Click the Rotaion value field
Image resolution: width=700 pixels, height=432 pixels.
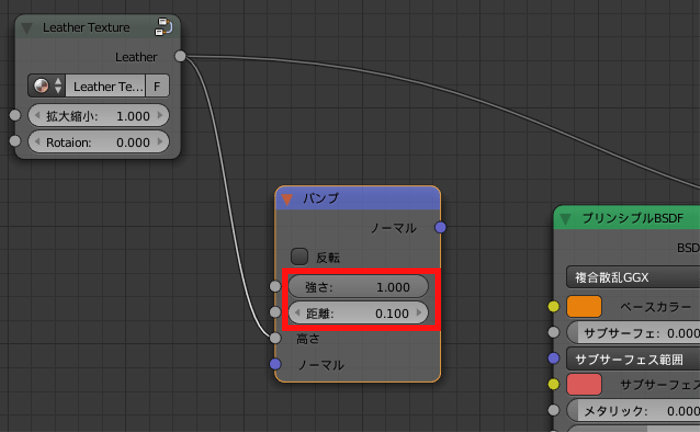tap(99, 142)
